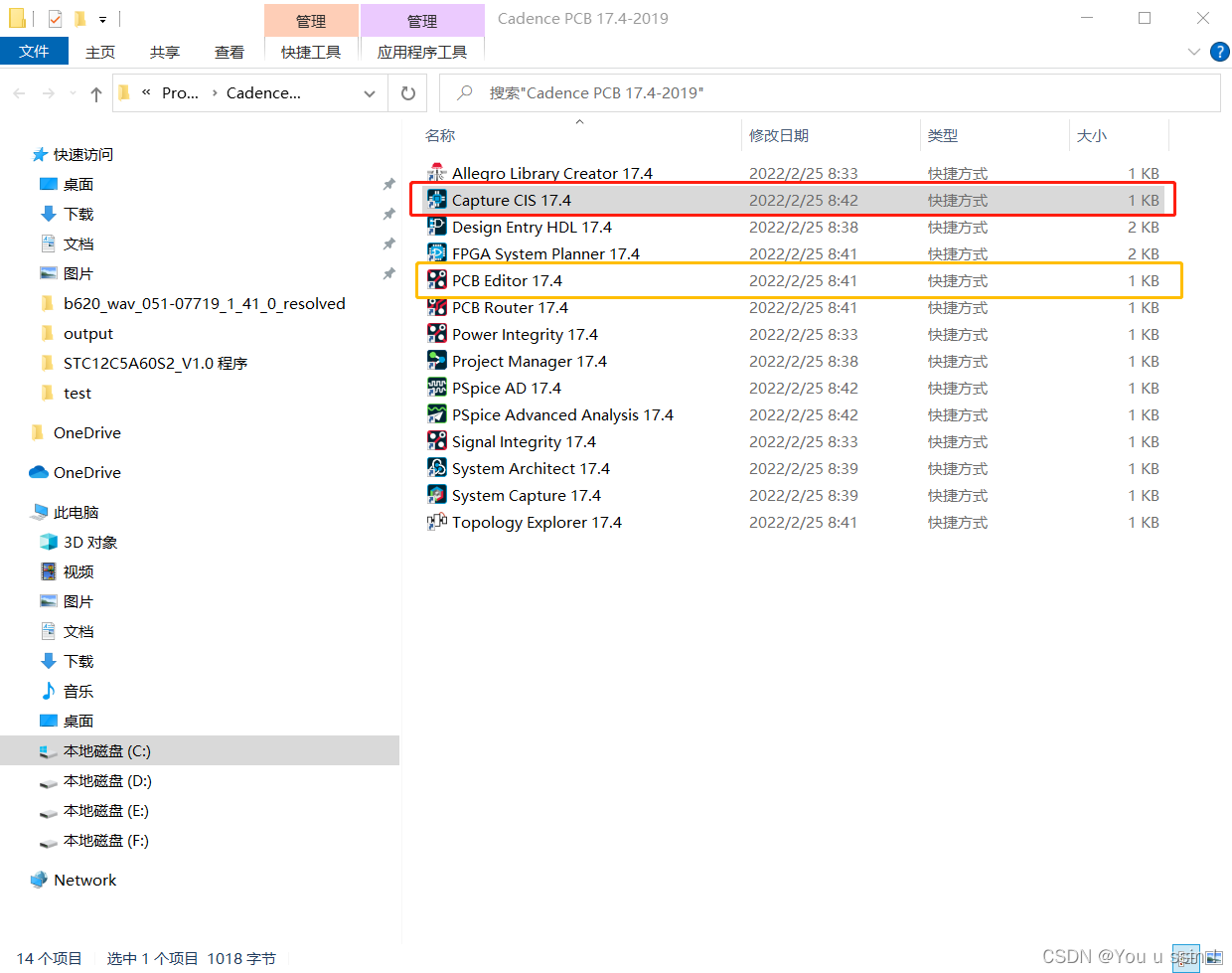Open the recent locations dropdown arrow
Image resolution: width=1232 pixels, height=973 pixels.
73,93
